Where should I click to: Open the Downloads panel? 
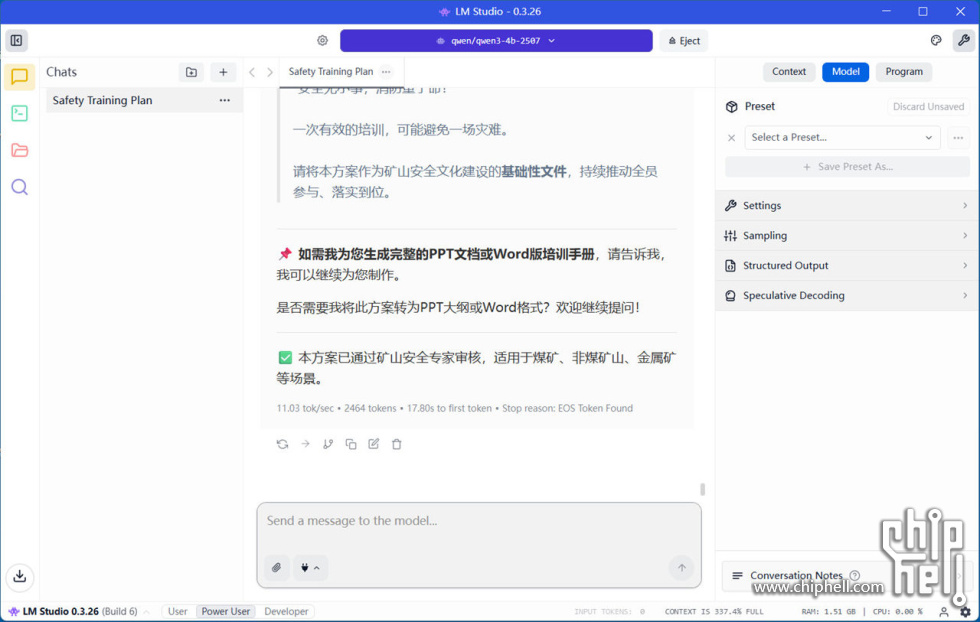pyautogui.click(x=19, y=576)
